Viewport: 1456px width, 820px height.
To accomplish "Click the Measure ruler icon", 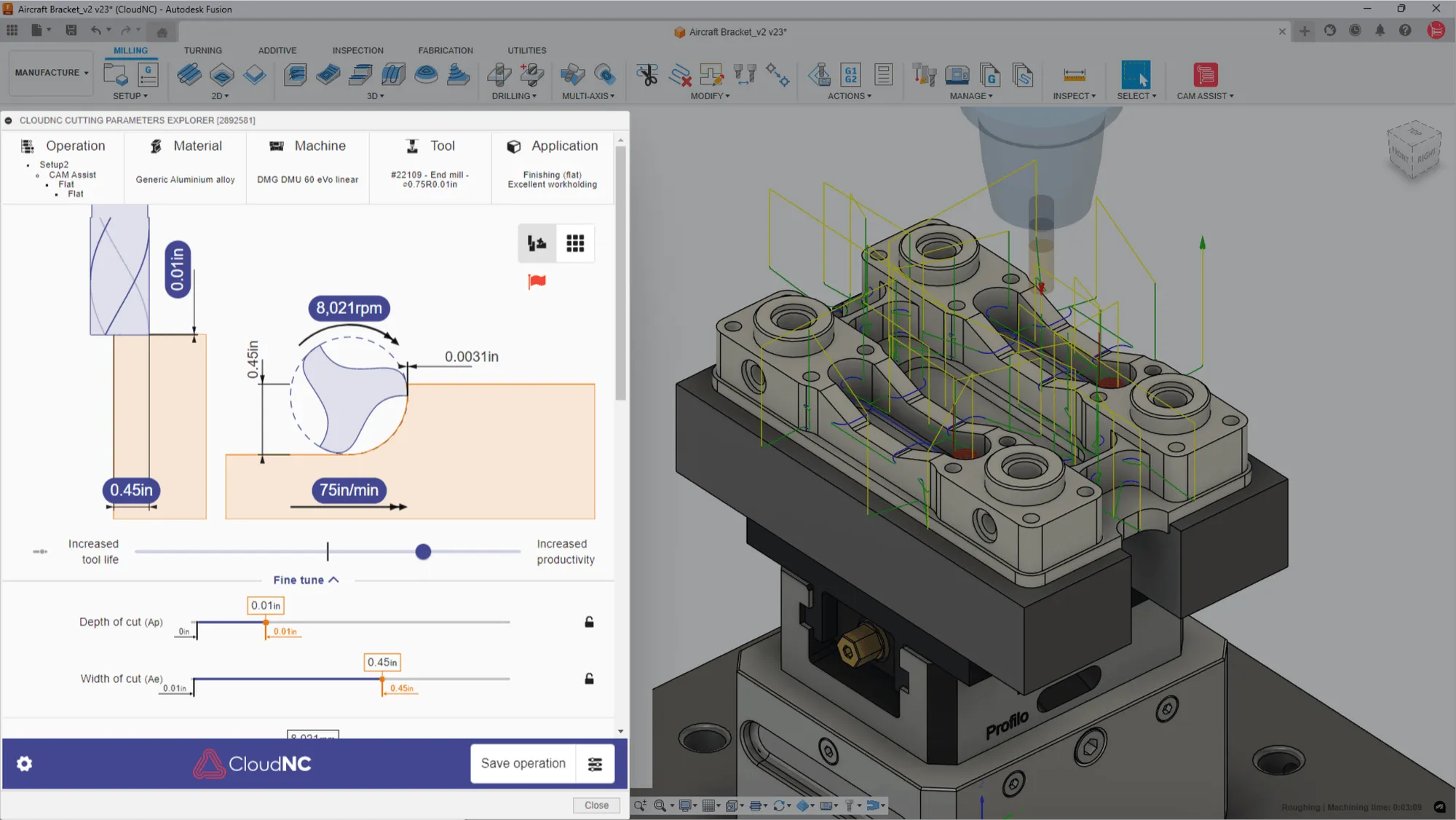I will coord(1074,74).
